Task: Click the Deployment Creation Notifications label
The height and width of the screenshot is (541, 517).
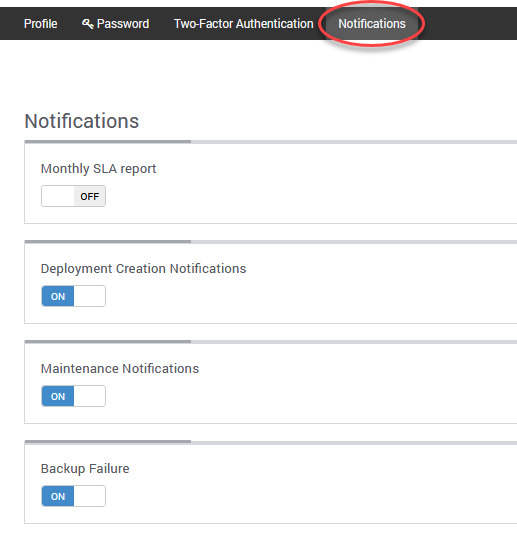Action: pos(143,269)
